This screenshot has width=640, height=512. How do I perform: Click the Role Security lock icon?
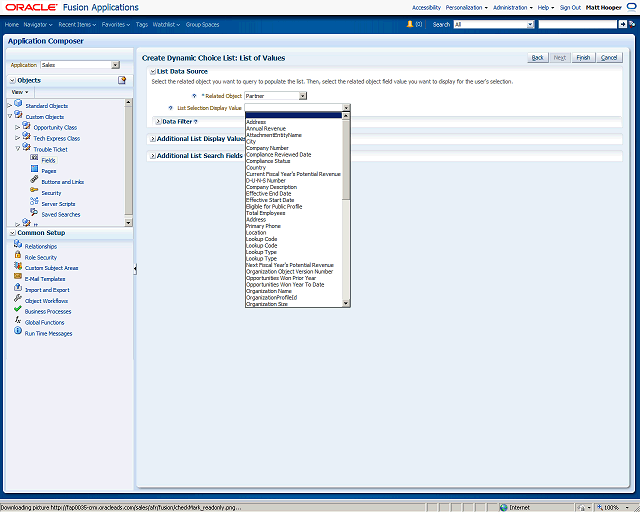click(18, 255)
